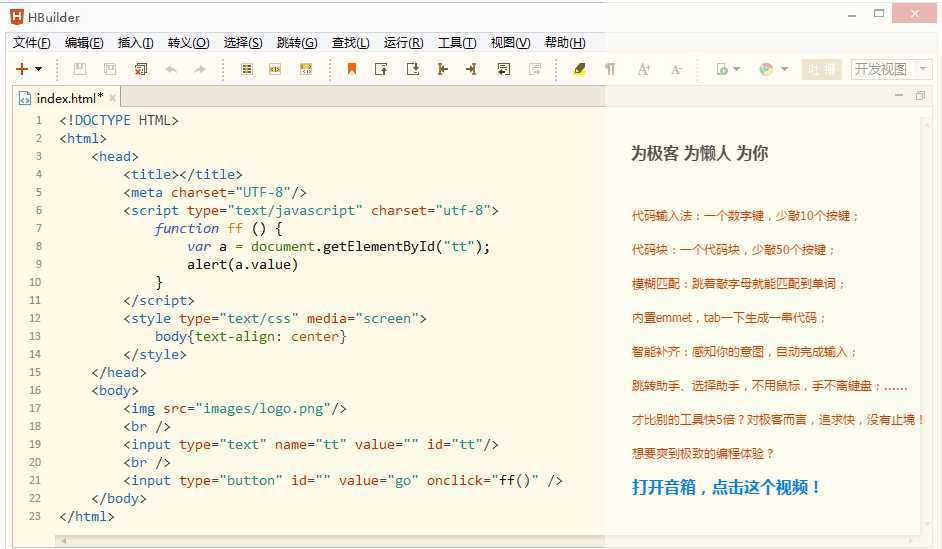Click the format code lines icon
942x549 pixels.
pyautogui.click(x=247, y=69)
